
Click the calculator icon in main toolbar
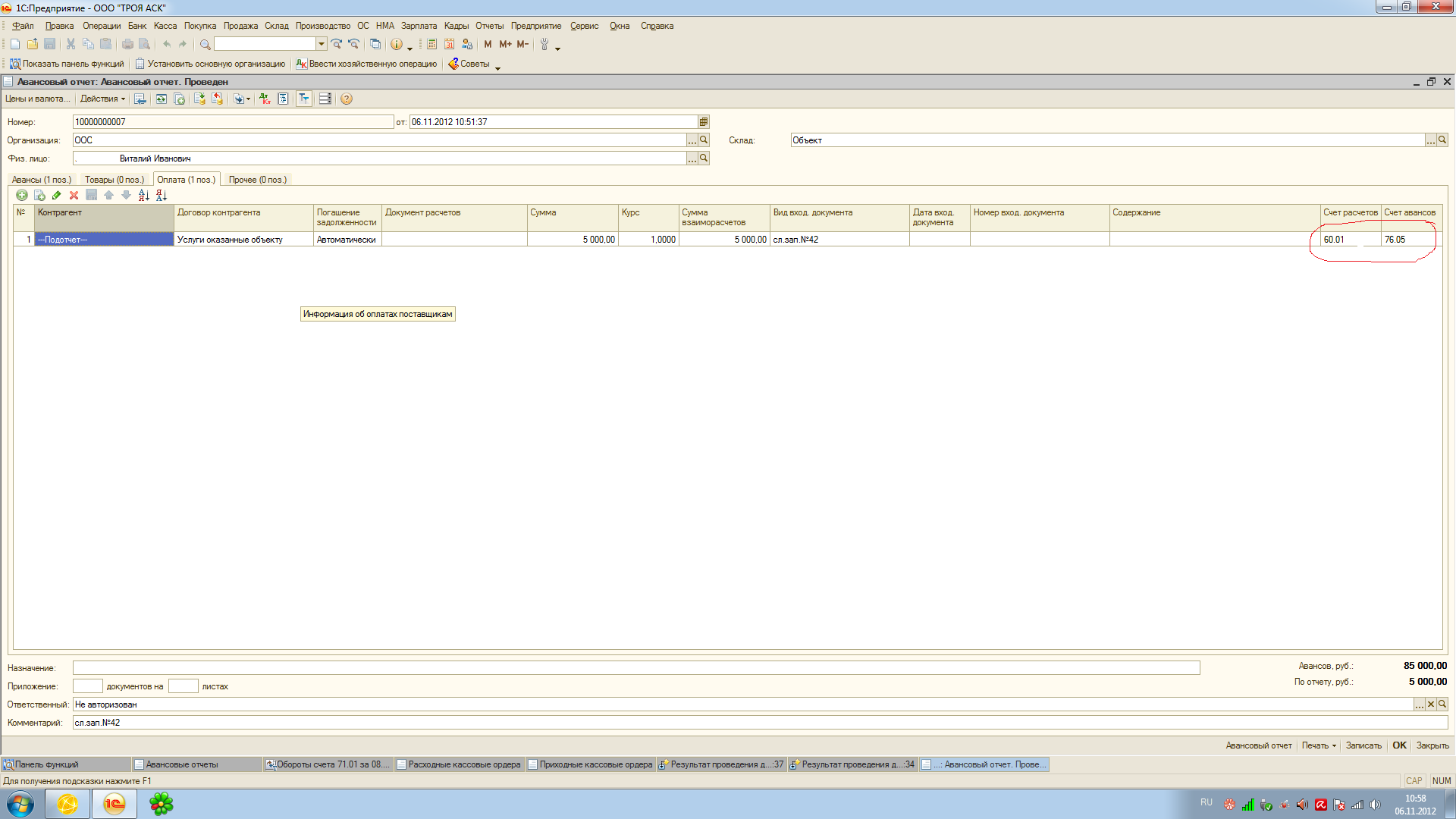click(431, 44)
